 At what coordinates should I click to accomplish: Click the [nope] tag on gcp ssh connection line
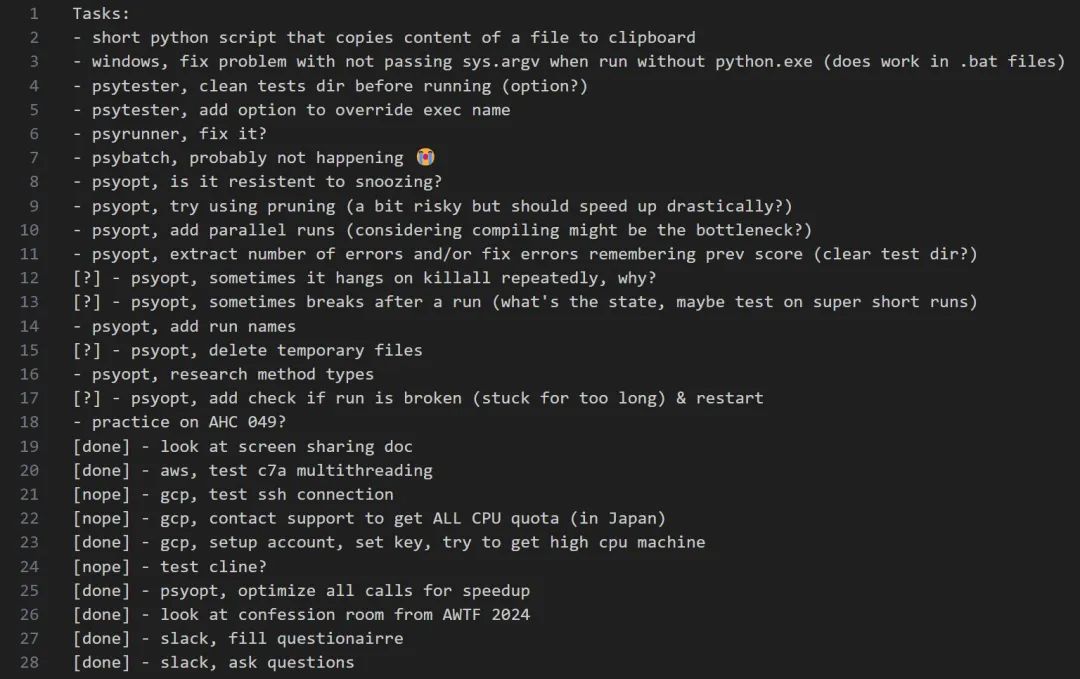[101, 494]
